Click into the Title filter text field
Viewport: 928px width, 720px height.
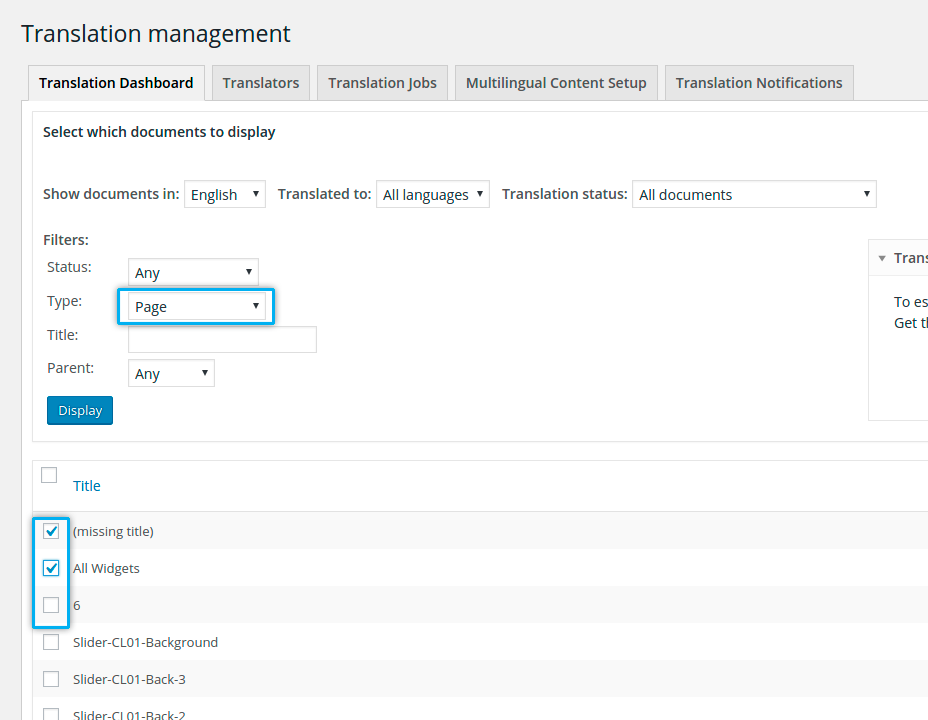click(x=222, y=339)
